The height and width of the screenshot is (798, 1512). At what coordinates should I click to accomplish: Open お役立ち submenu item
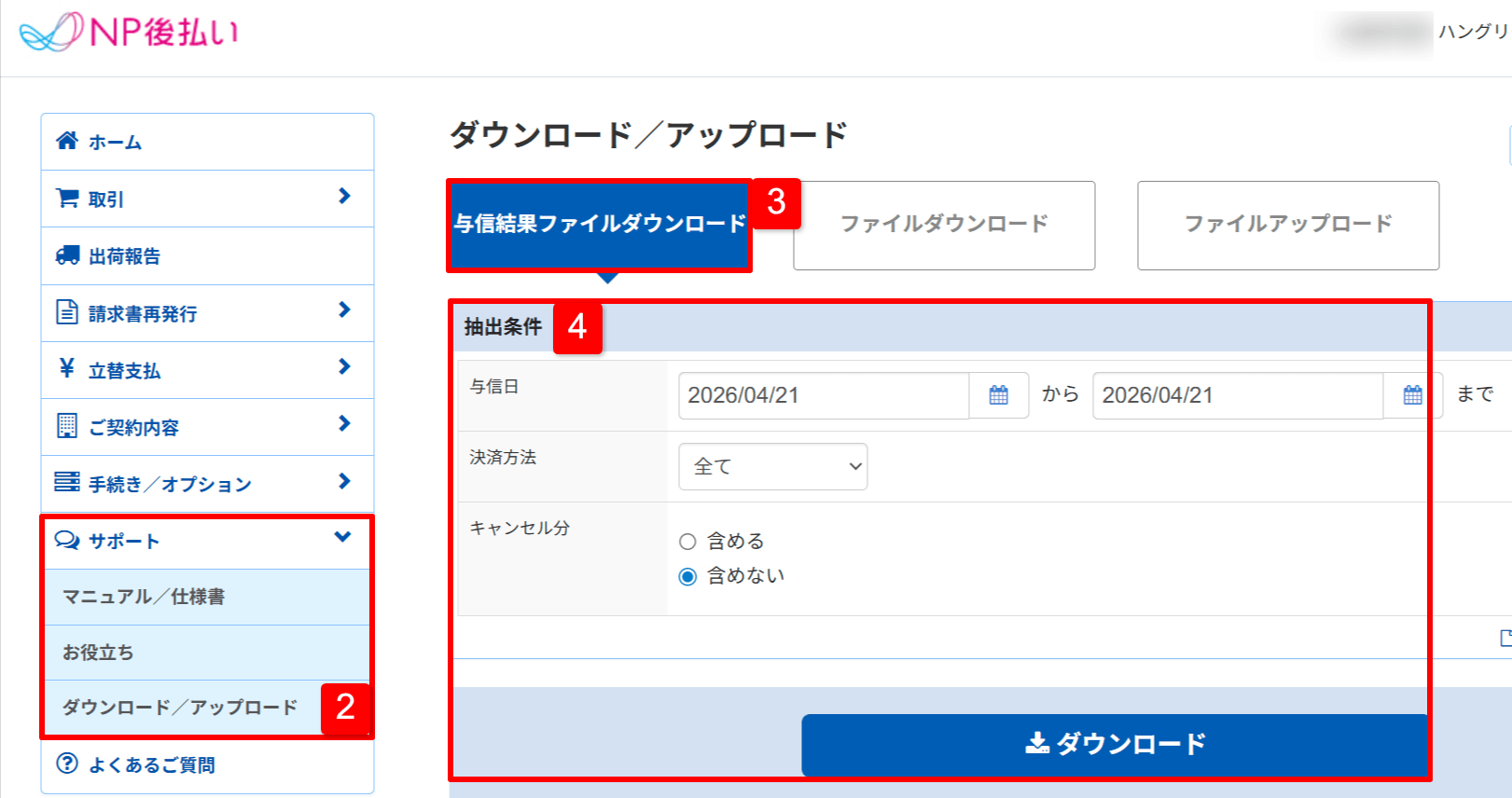[207, 653]
